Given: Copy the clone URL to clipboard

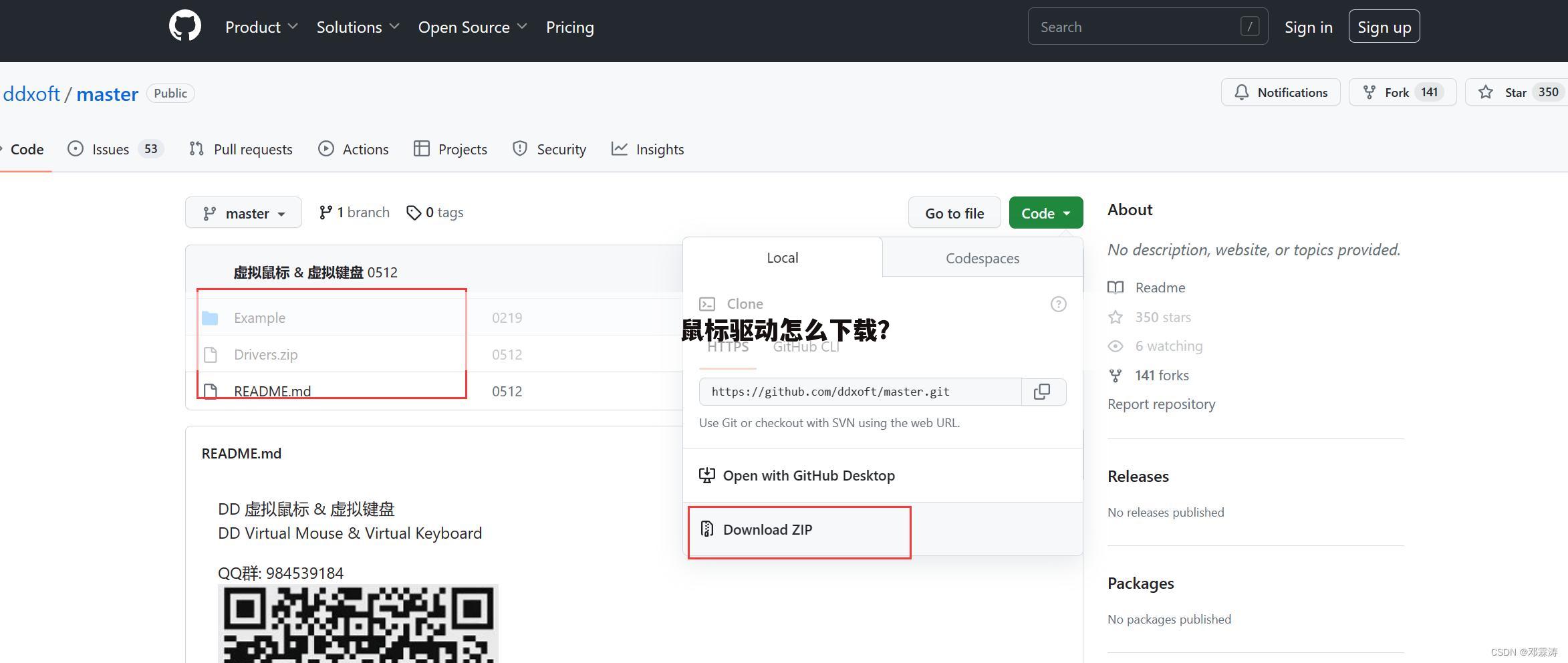Looking at the screenshot, I should (1042, 392).
